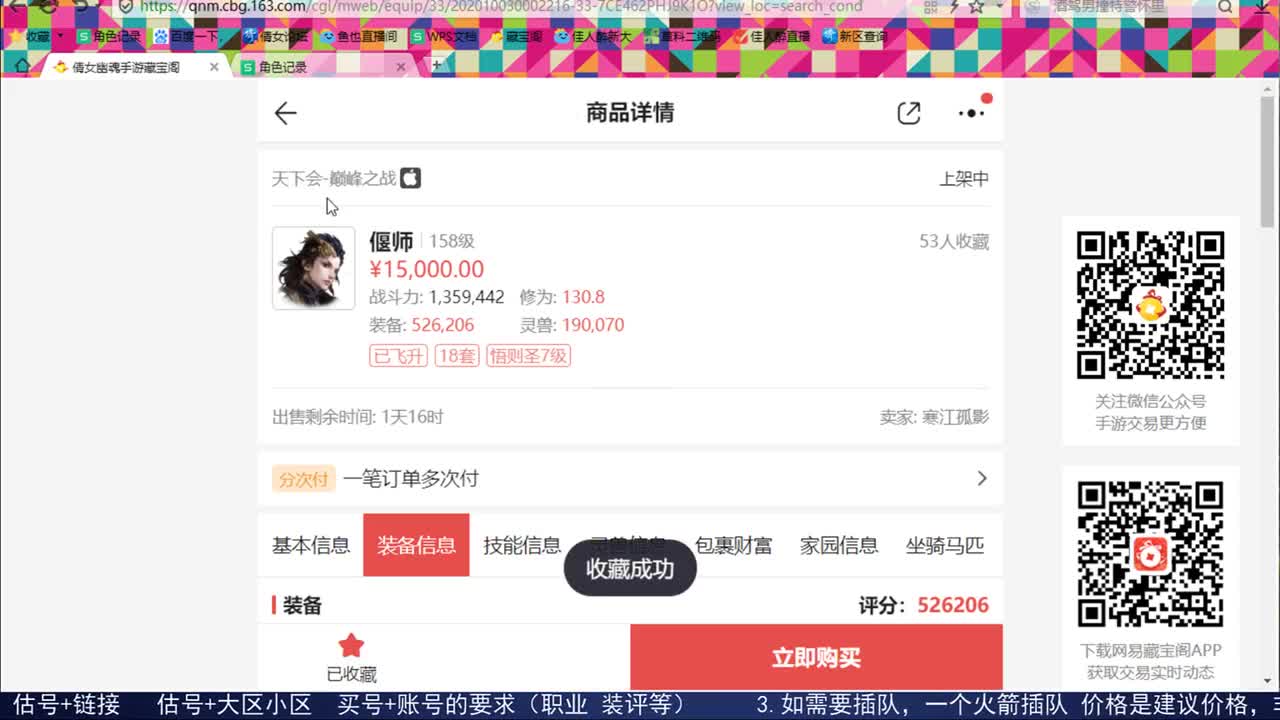Open the share icon in header
The width and height of the screenshot is (1280, 720).
pyautogui.click(x=908, y=113)
